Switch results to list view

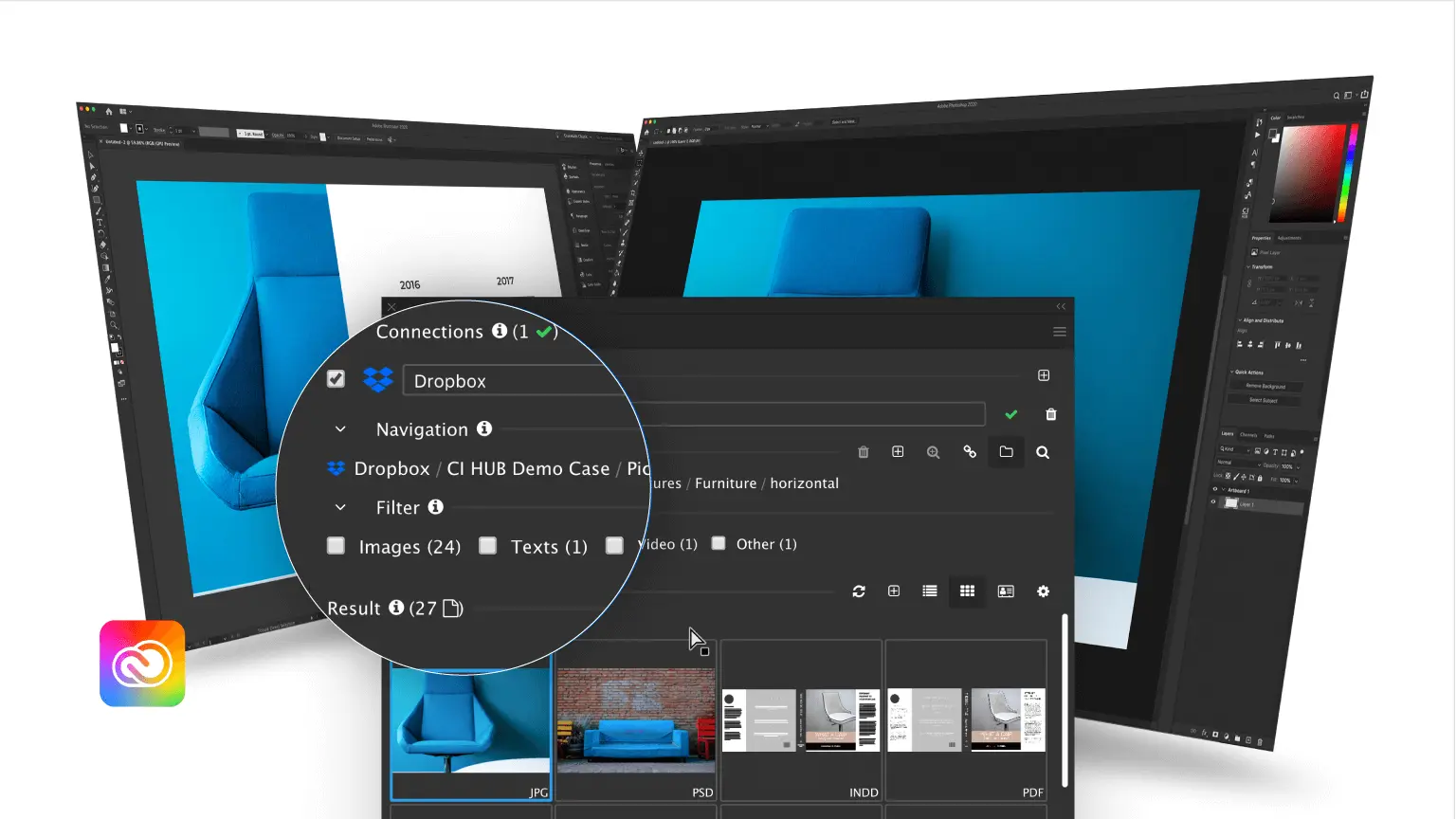(929, 591)
